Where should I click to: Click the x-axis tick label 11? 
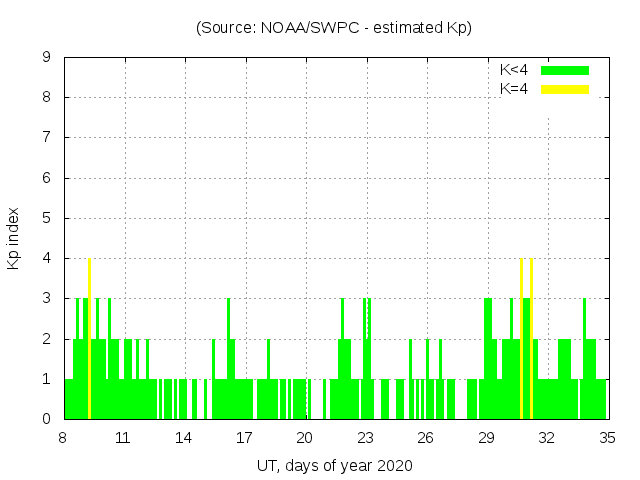click(x=123, y=437)
